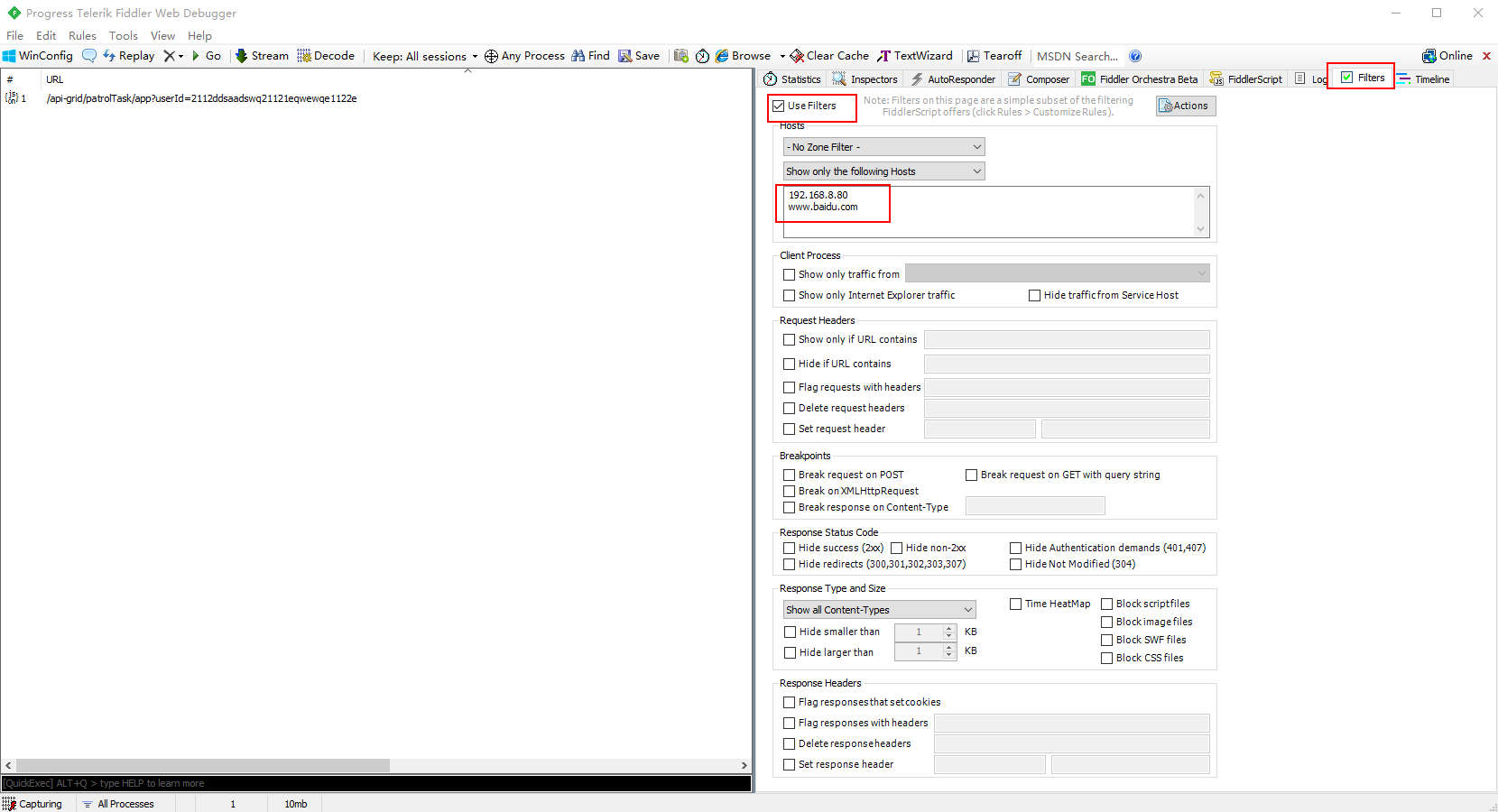
Task: Click the blue help question icon
Action: coord(1135,56)
